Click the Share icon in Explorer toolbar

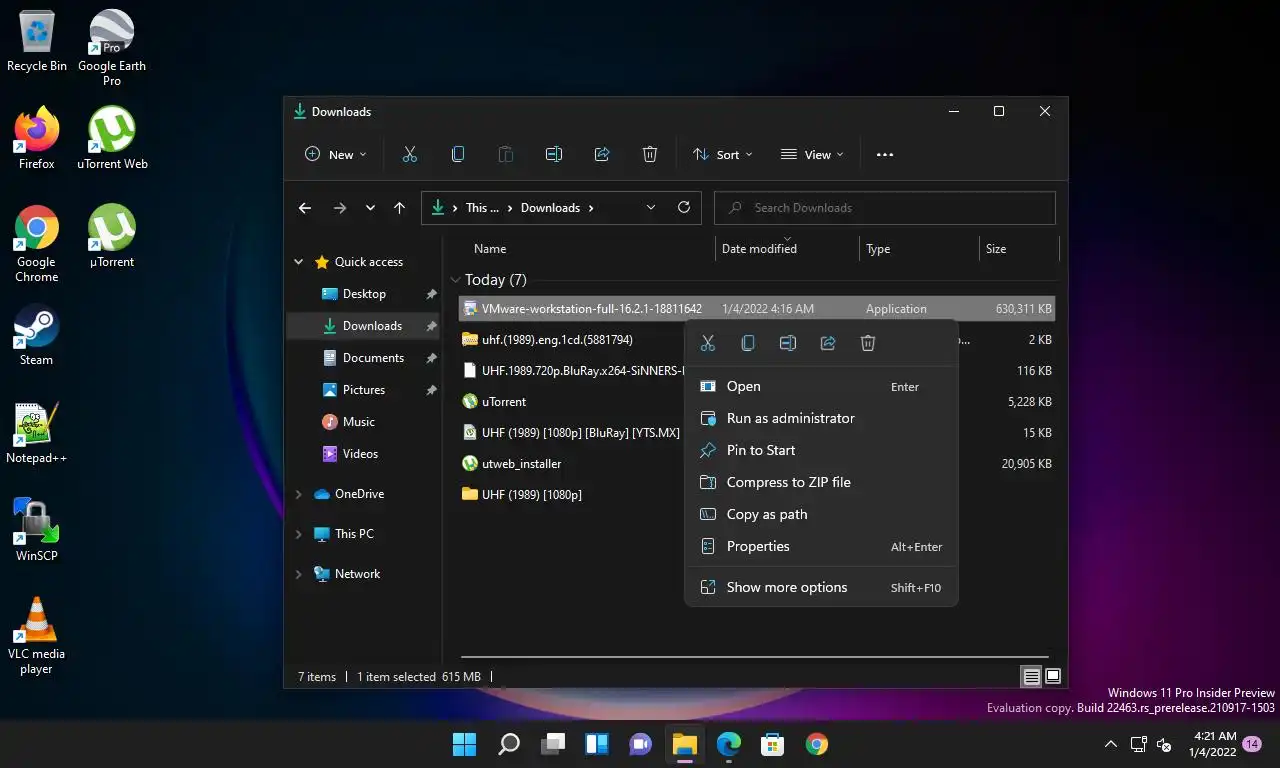point(601,154)
